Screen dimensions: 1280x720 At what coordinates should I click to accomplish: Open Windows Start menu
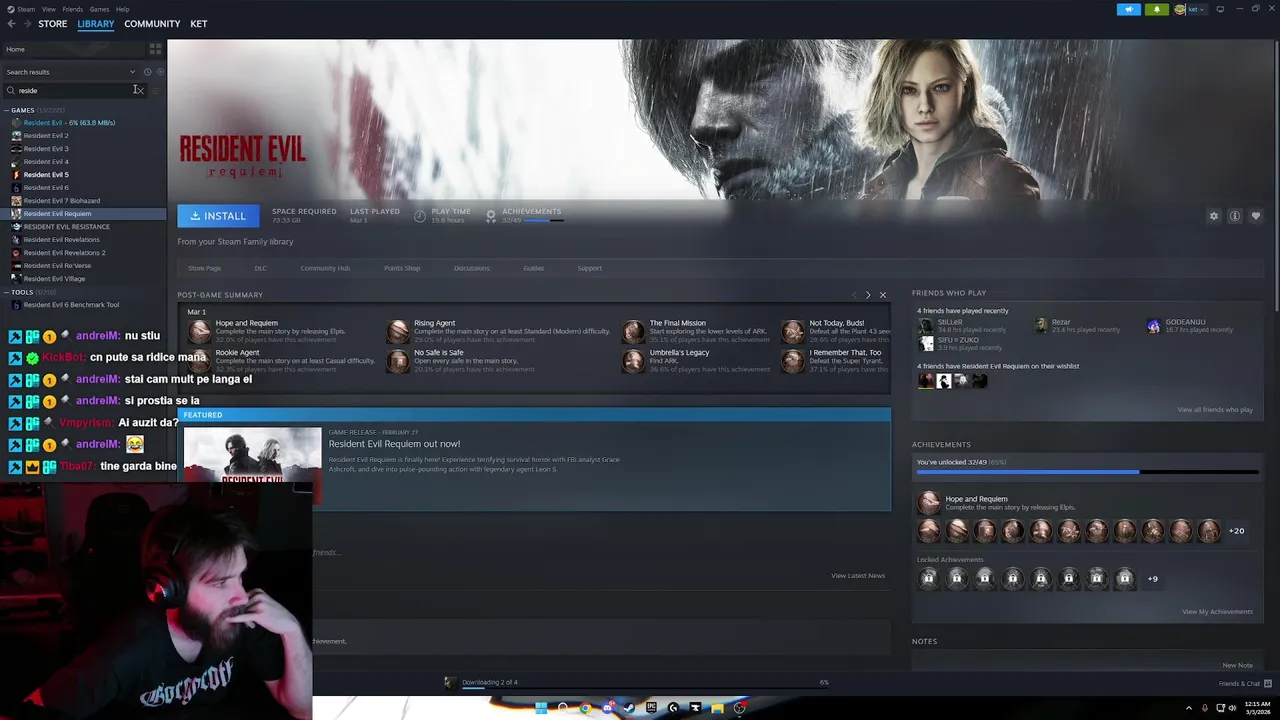541,708
